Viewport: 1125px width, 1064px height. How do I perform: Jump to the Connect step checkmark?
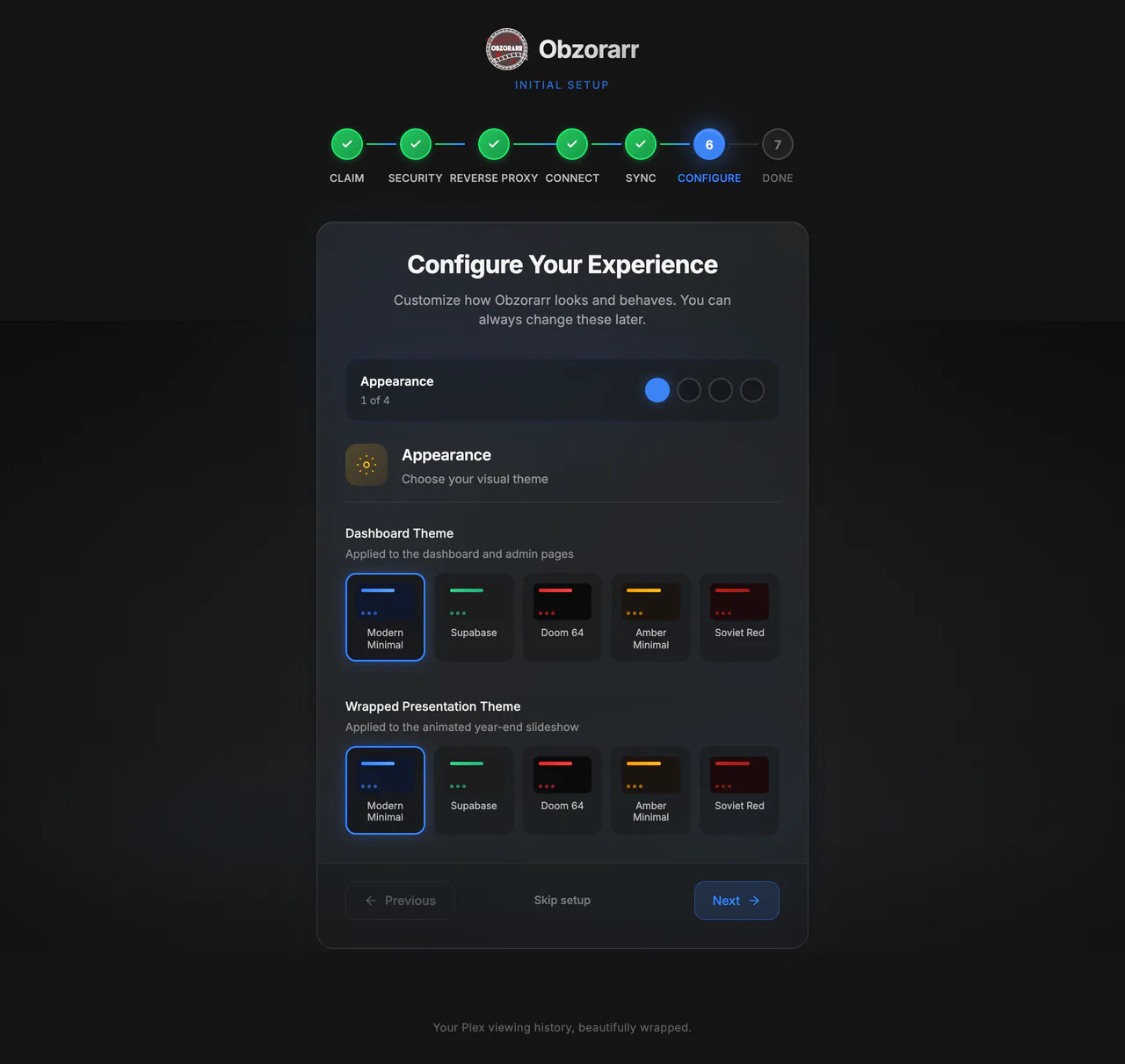coord(572,144)
